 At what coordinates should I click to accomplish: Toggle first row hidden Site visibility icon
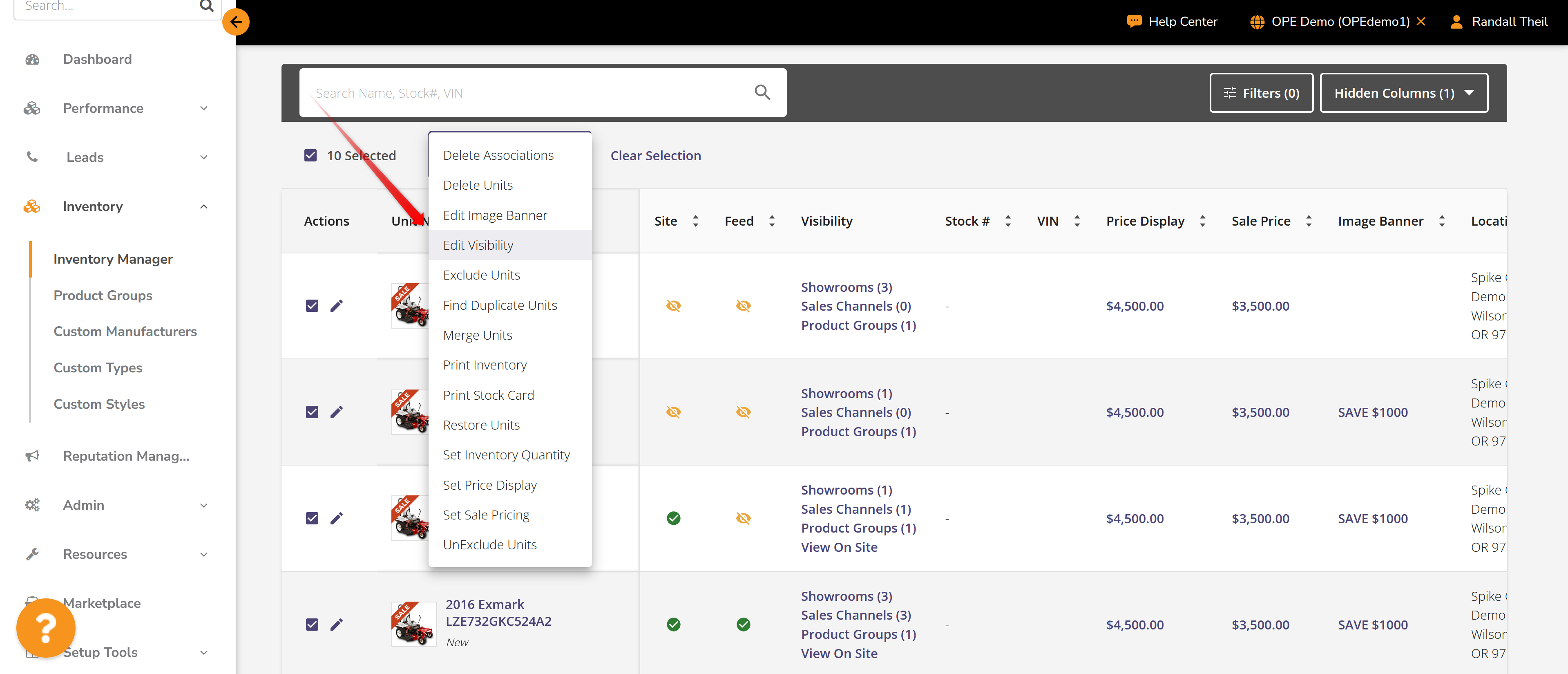pos(673,306)
